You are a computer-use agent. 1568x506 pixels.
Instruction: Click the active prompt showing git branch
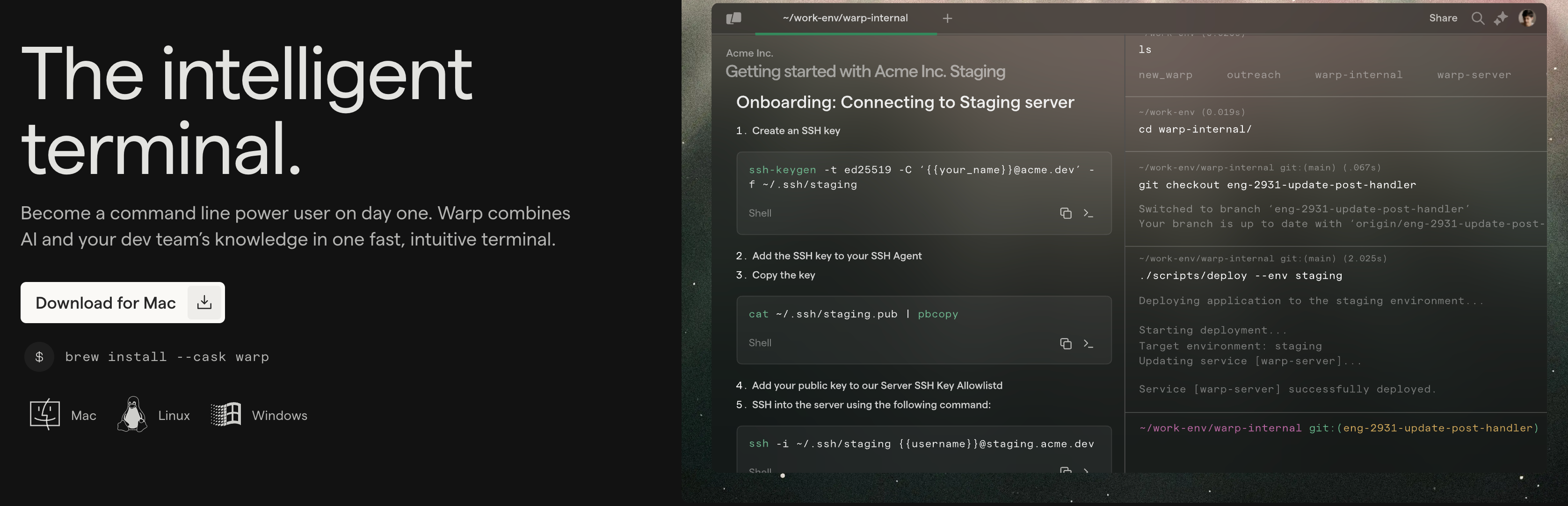(1338, 428)
